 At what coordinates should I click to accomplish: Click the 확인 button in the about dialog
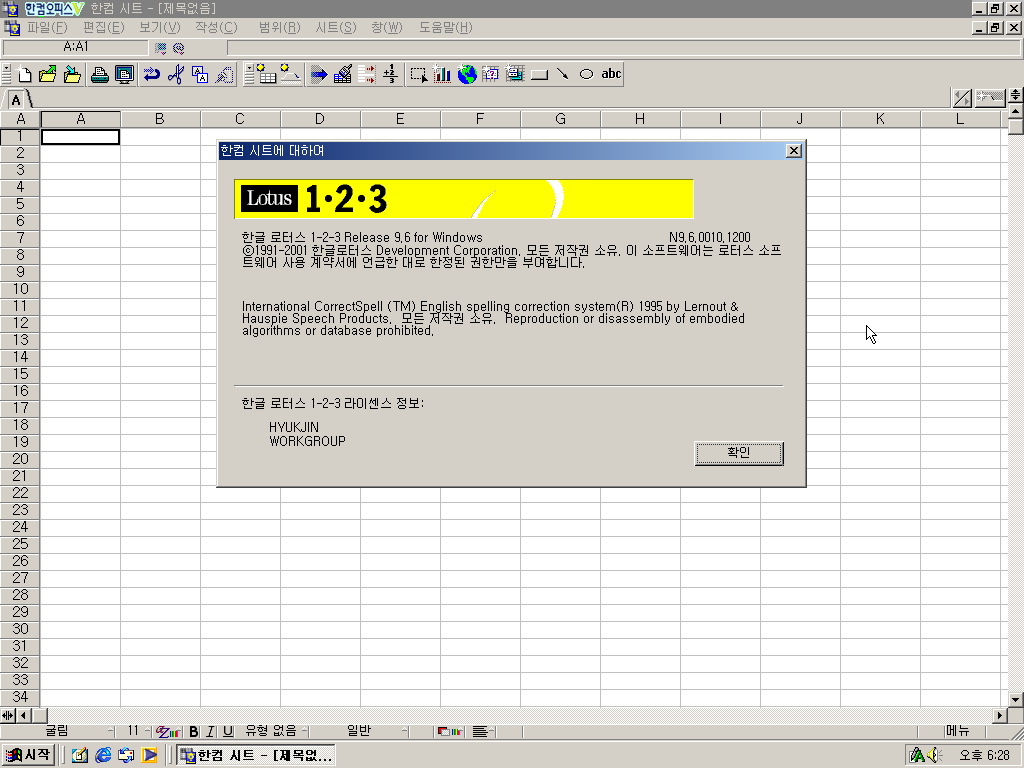(x=739, y=453)
